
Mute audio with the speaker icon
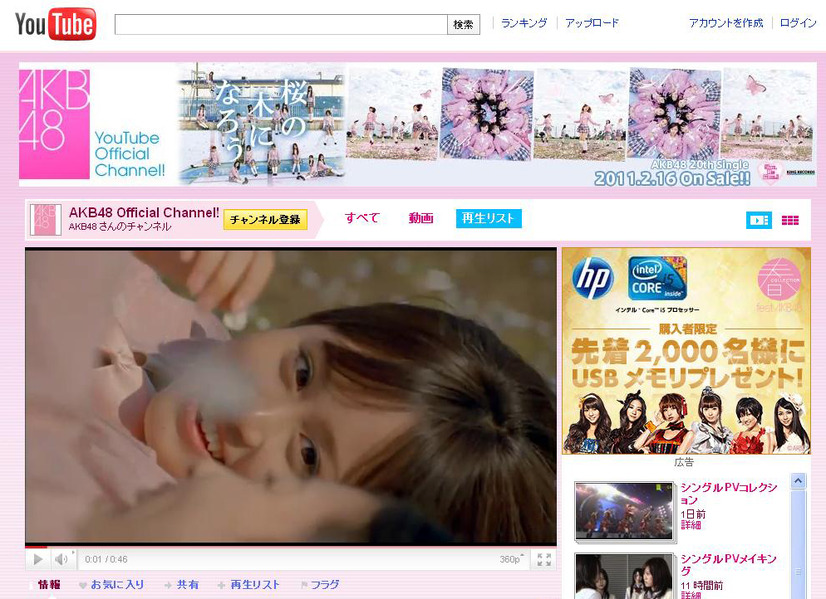pyautogui.click(x=61, y=559)
